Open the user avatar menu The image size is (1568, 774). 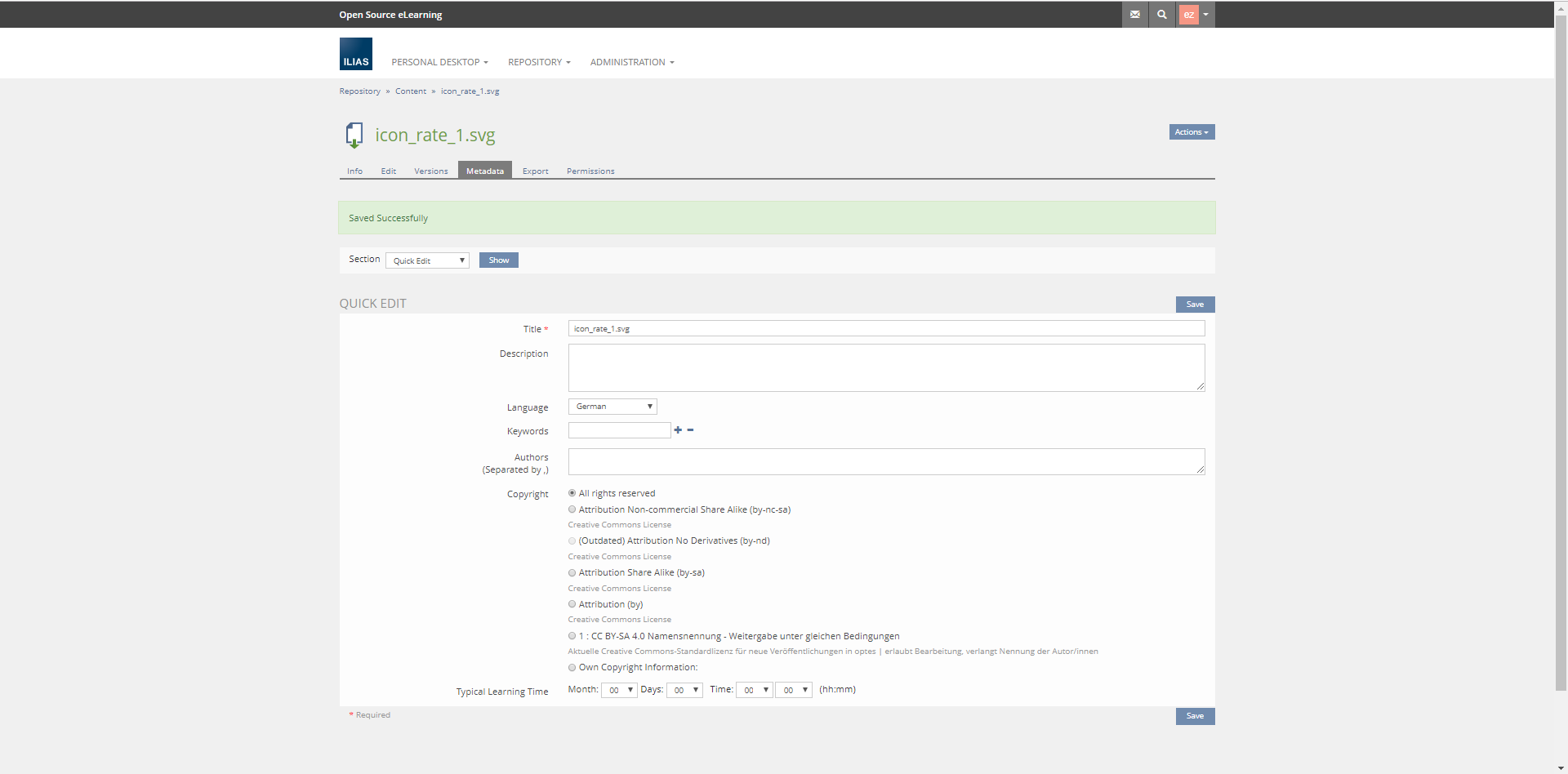(1195, 15)
